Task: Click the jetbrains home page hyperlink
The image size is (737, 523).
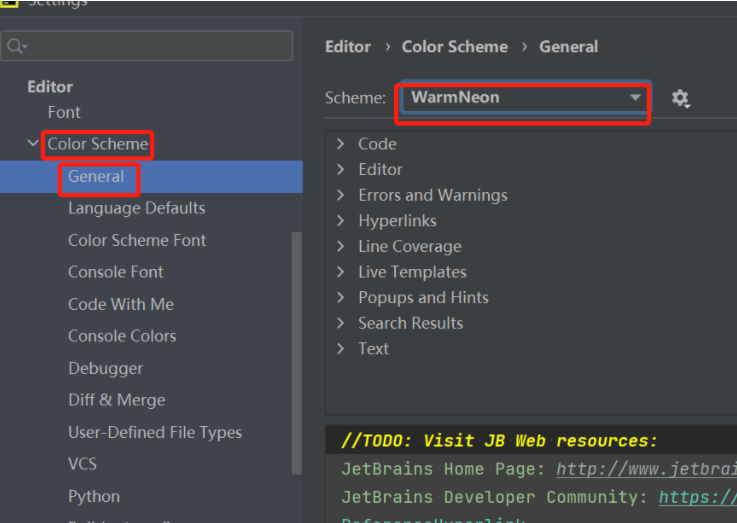Action: click(646, 469)
